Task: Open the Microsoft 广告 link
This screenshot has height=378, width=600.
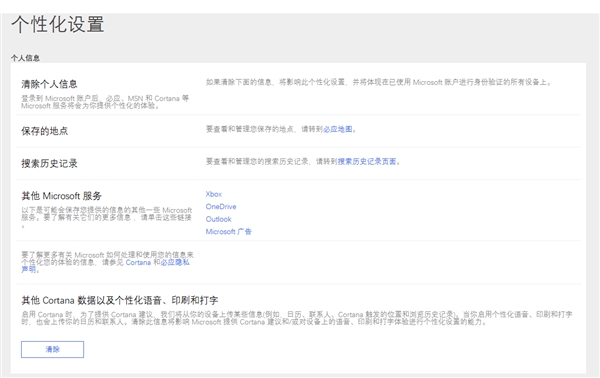Action: pyautogui.click(x=228, y=231)
